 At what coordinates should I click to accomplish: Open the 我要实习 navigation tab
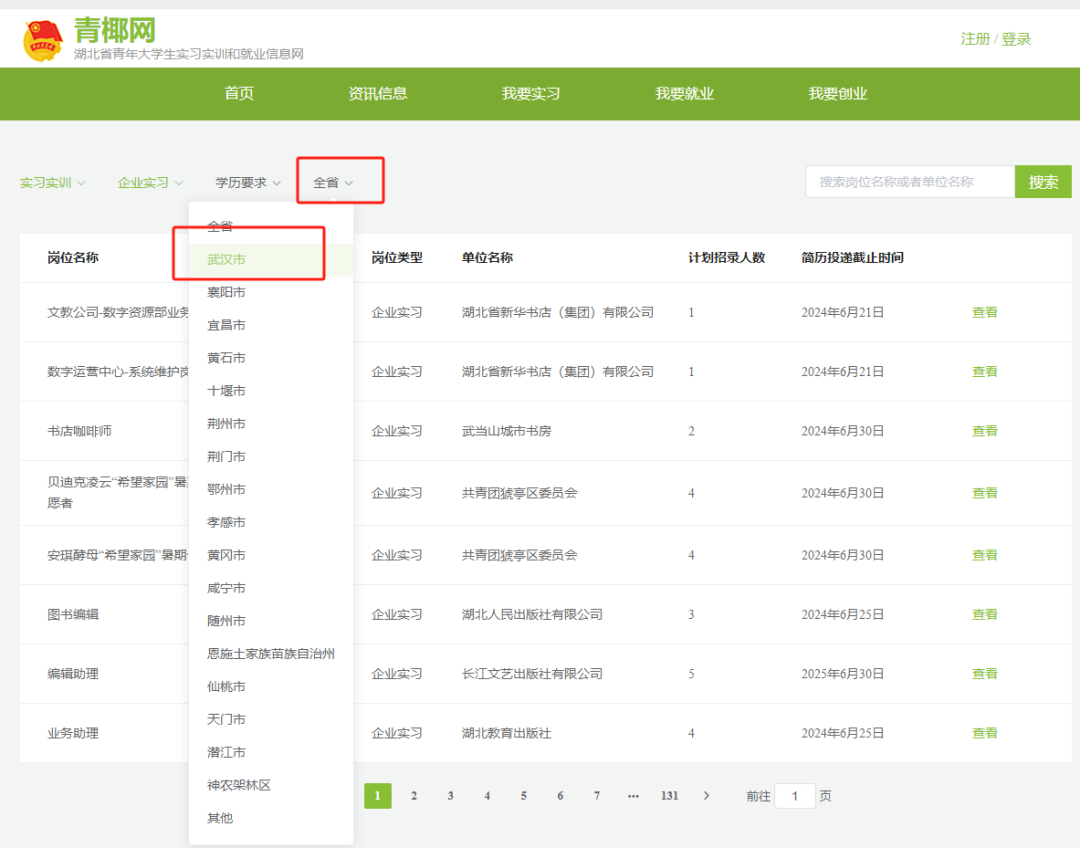[531, 94]
